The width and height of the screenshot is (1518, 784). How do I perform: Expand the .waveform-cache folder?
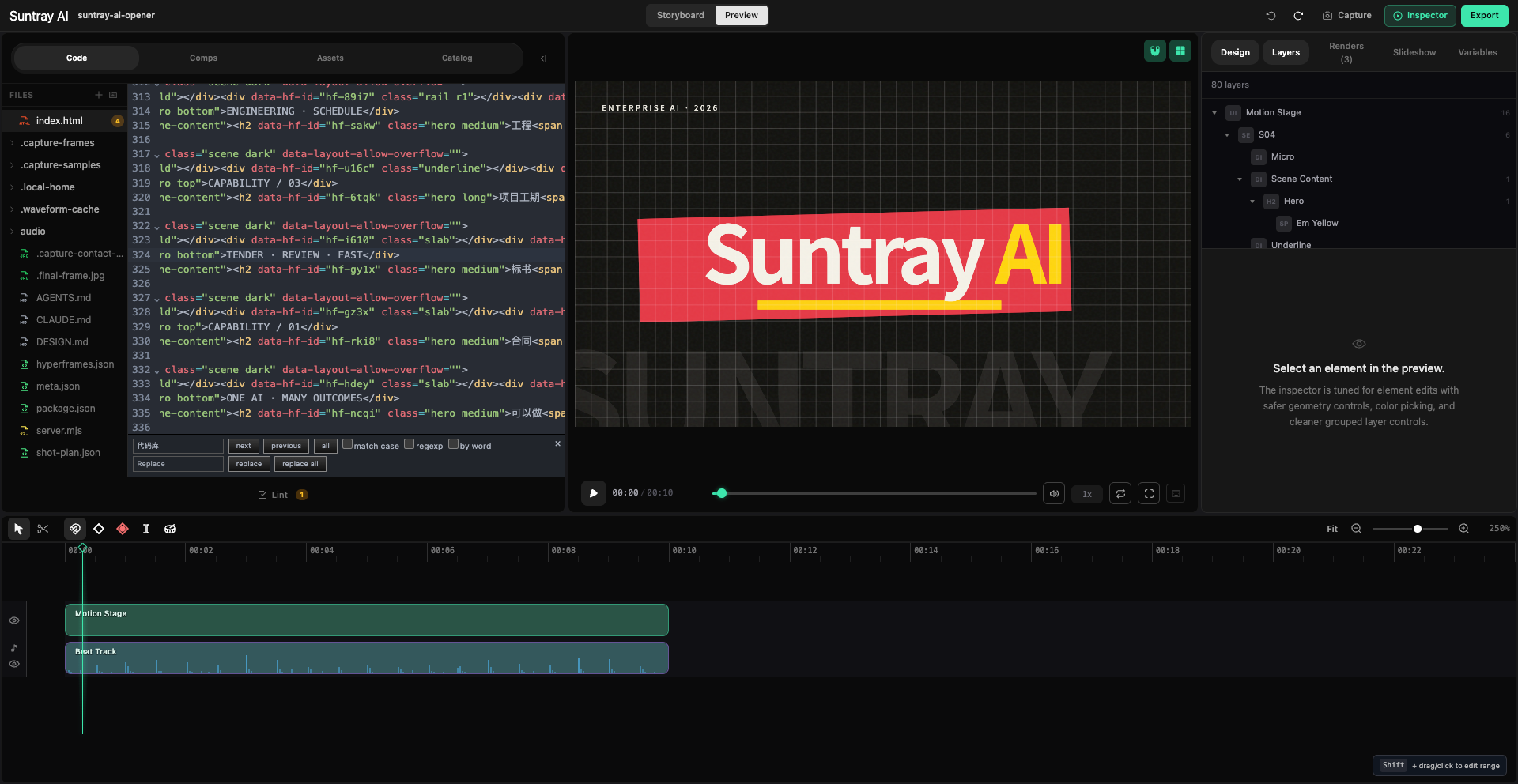click(x=12, y=209)
